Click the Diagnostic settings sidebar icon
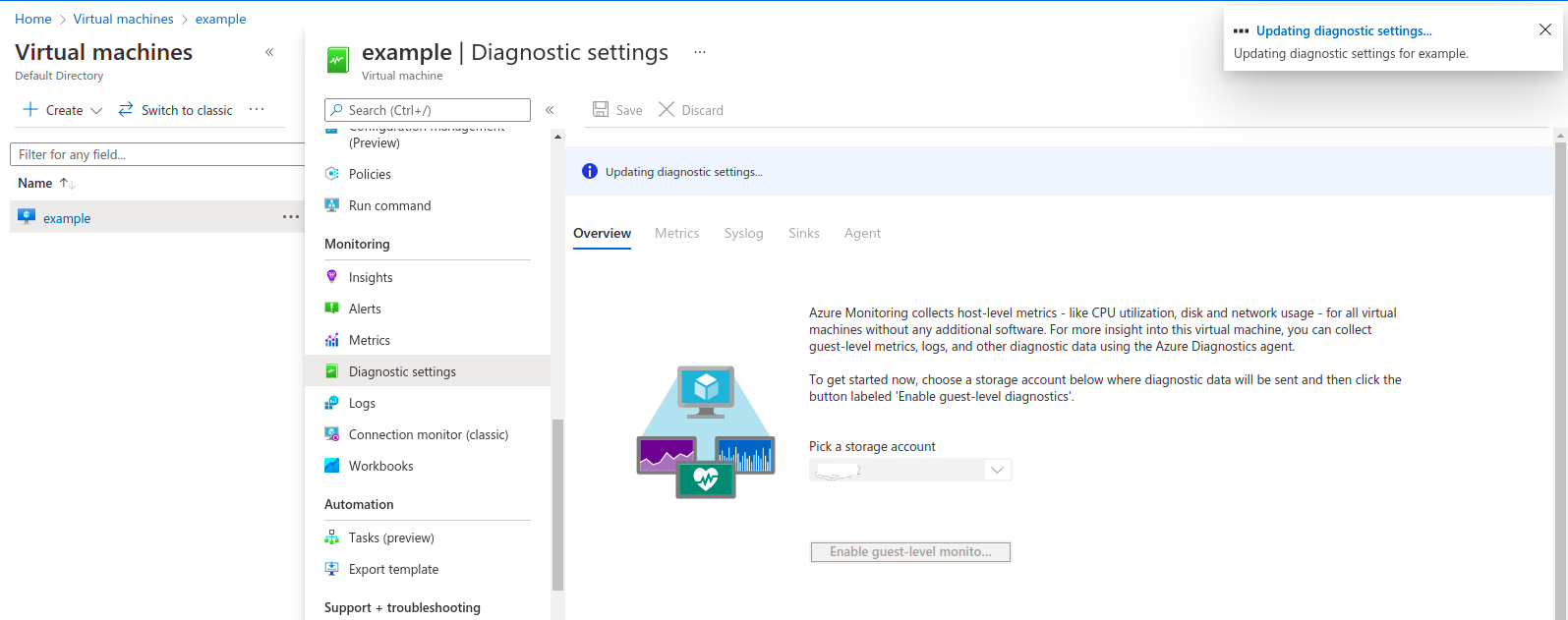This screenshot has height=620, width=1568. click(332, 371)
